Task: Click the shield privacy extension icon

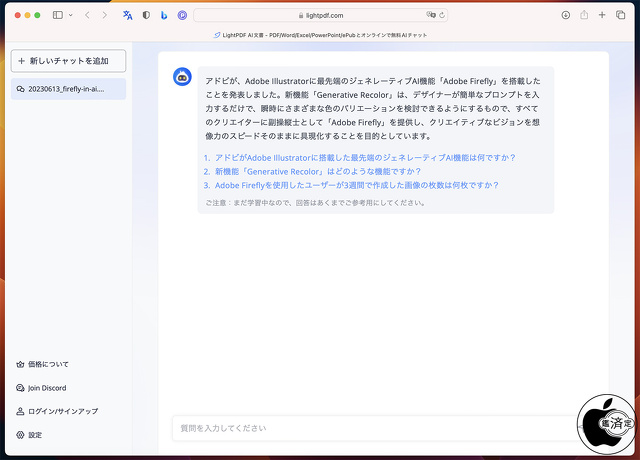Action: point(146,15)
